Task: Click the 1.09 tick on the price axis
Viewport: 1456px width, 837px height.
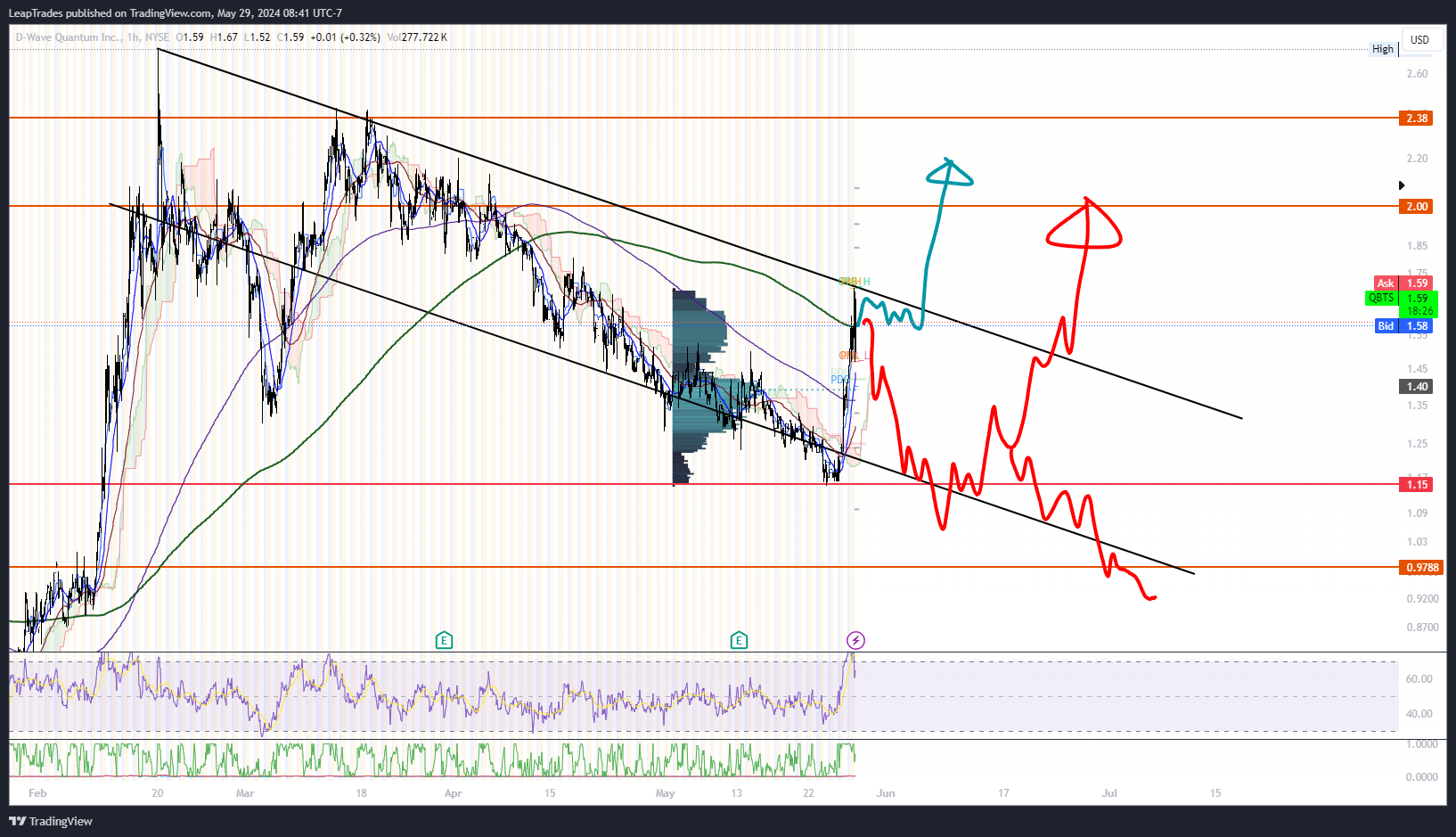Action: [x=1417, y=513]
